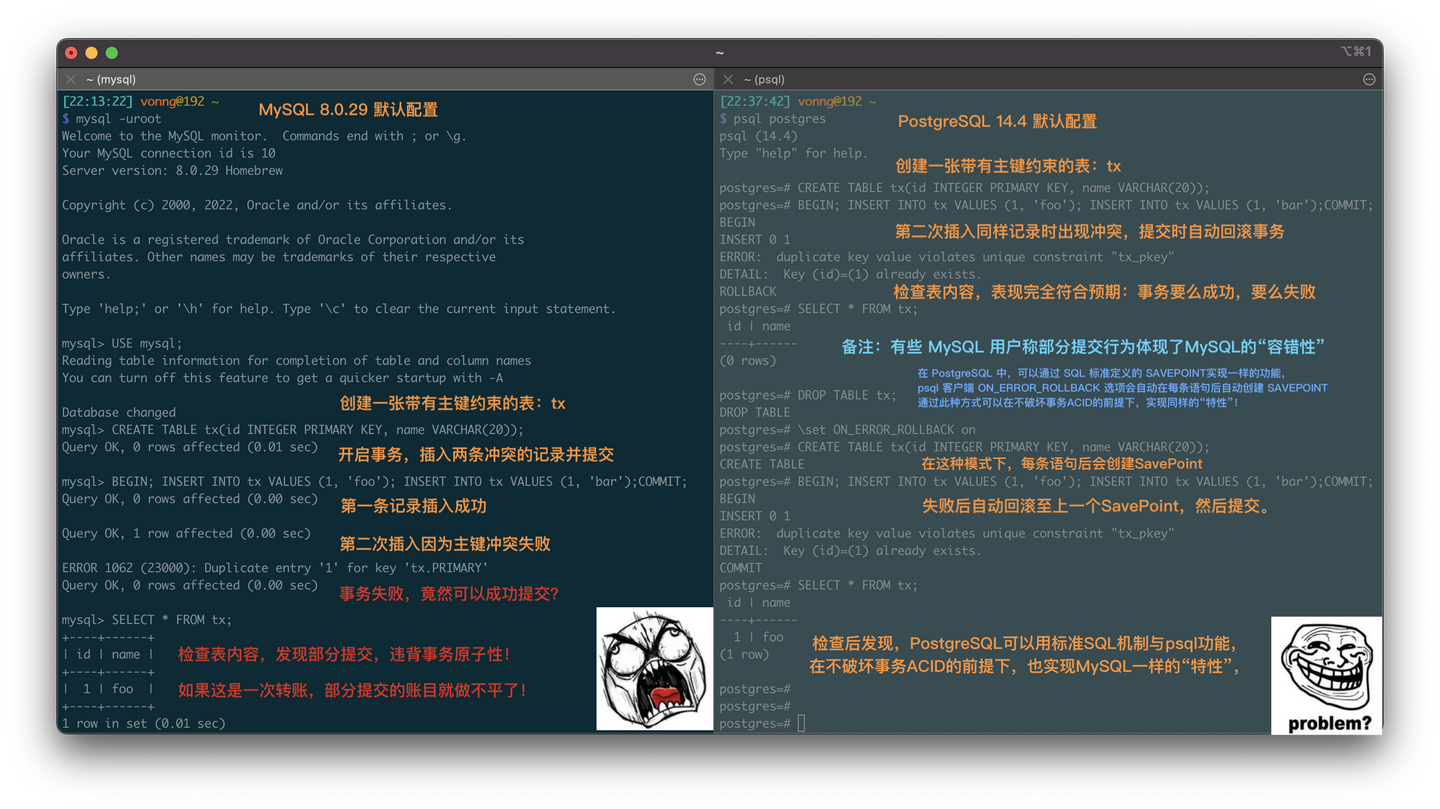Click the X icon on the mysql pane
This screenshot has height=809, width=1440.
pos(69,79)
